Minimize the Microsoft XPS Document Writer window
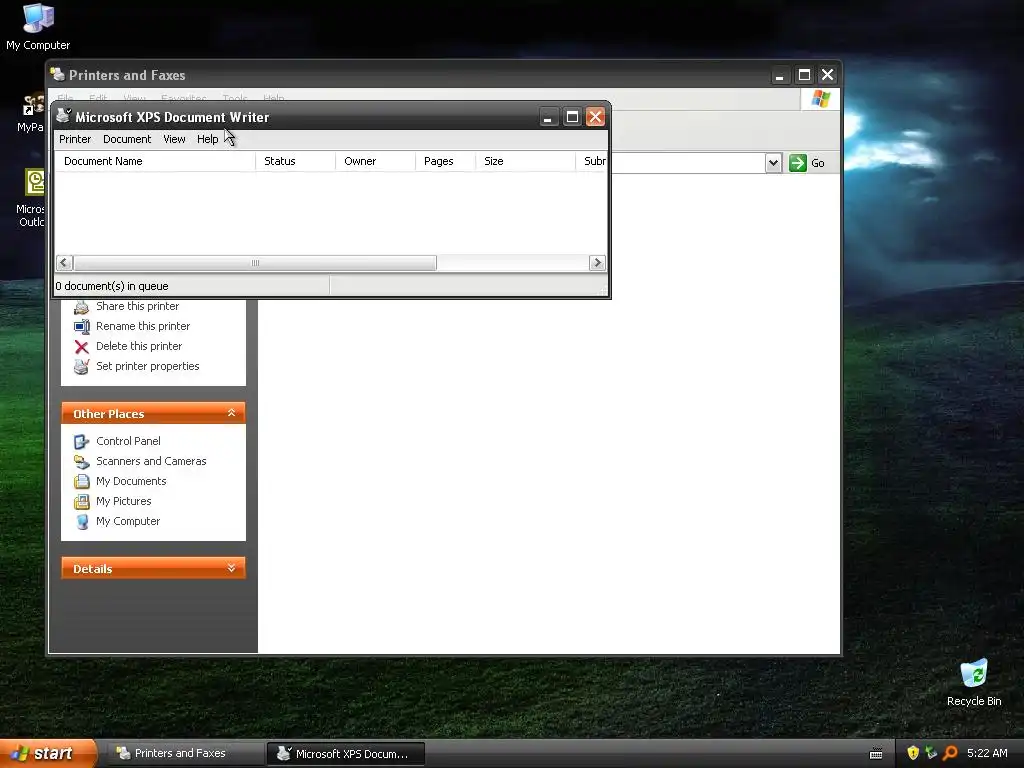Image resolution: width=1024 pixels, height=768 pixels. [x=548, y=117]
